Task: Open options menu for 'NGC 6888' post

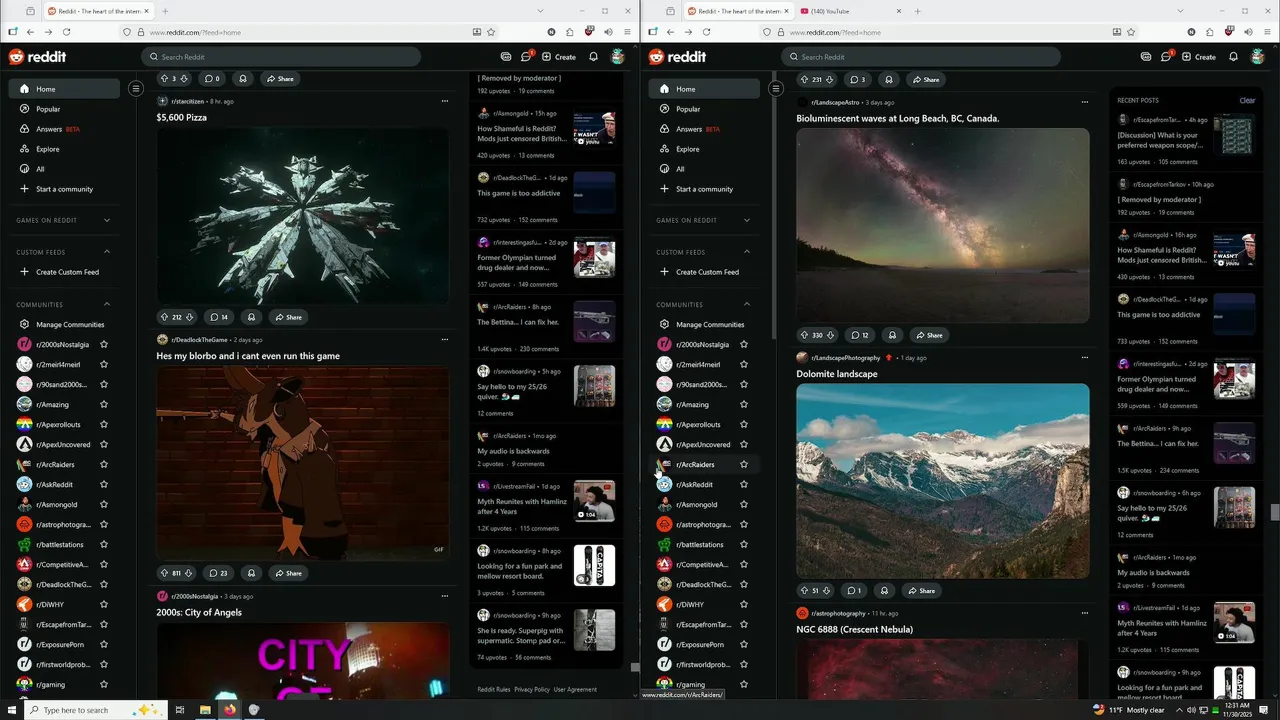Action: coord(1085,613)
